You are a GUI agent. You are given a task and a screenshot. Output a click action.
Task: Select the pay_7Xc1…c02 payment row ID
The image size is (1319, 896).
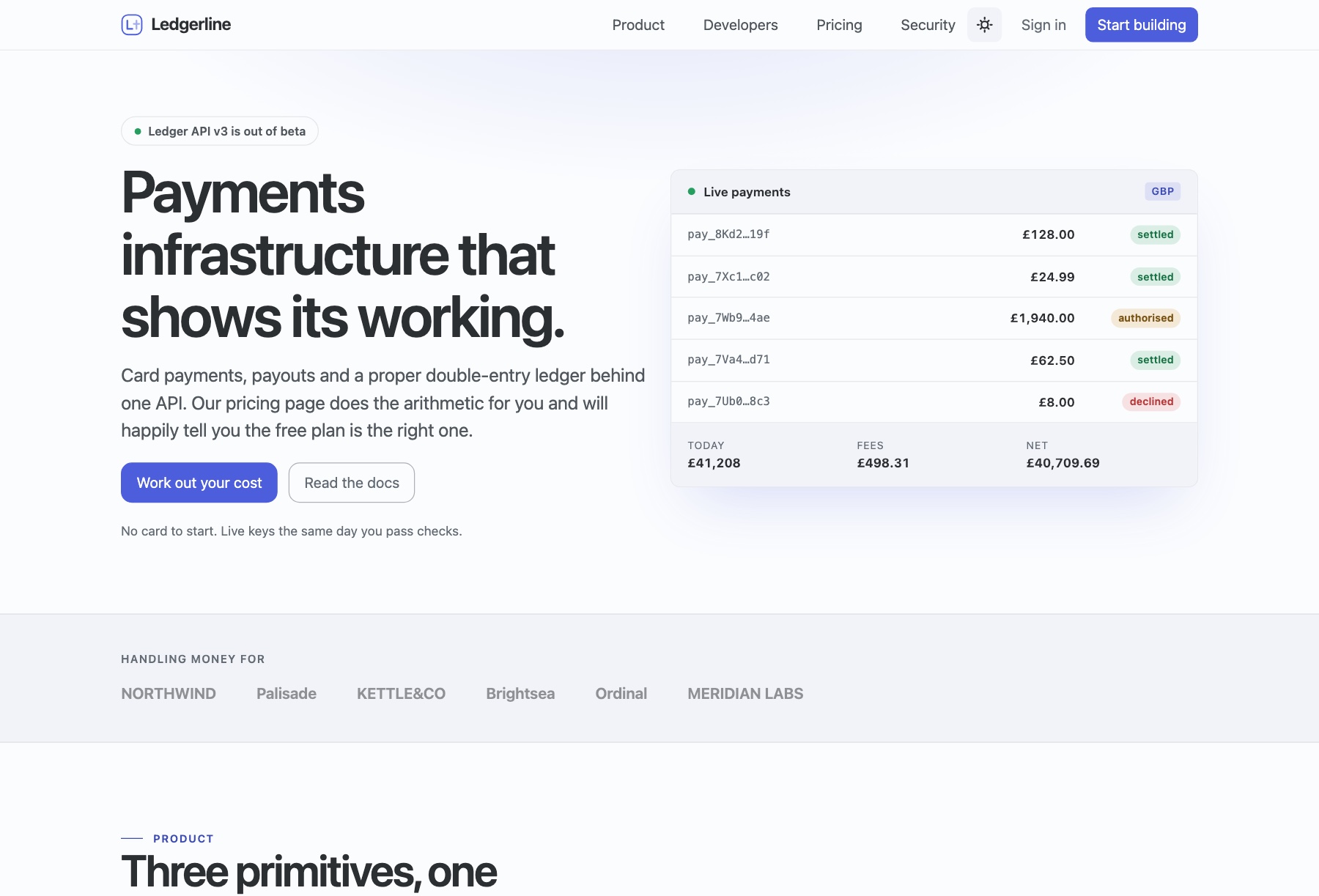(728, 277)
